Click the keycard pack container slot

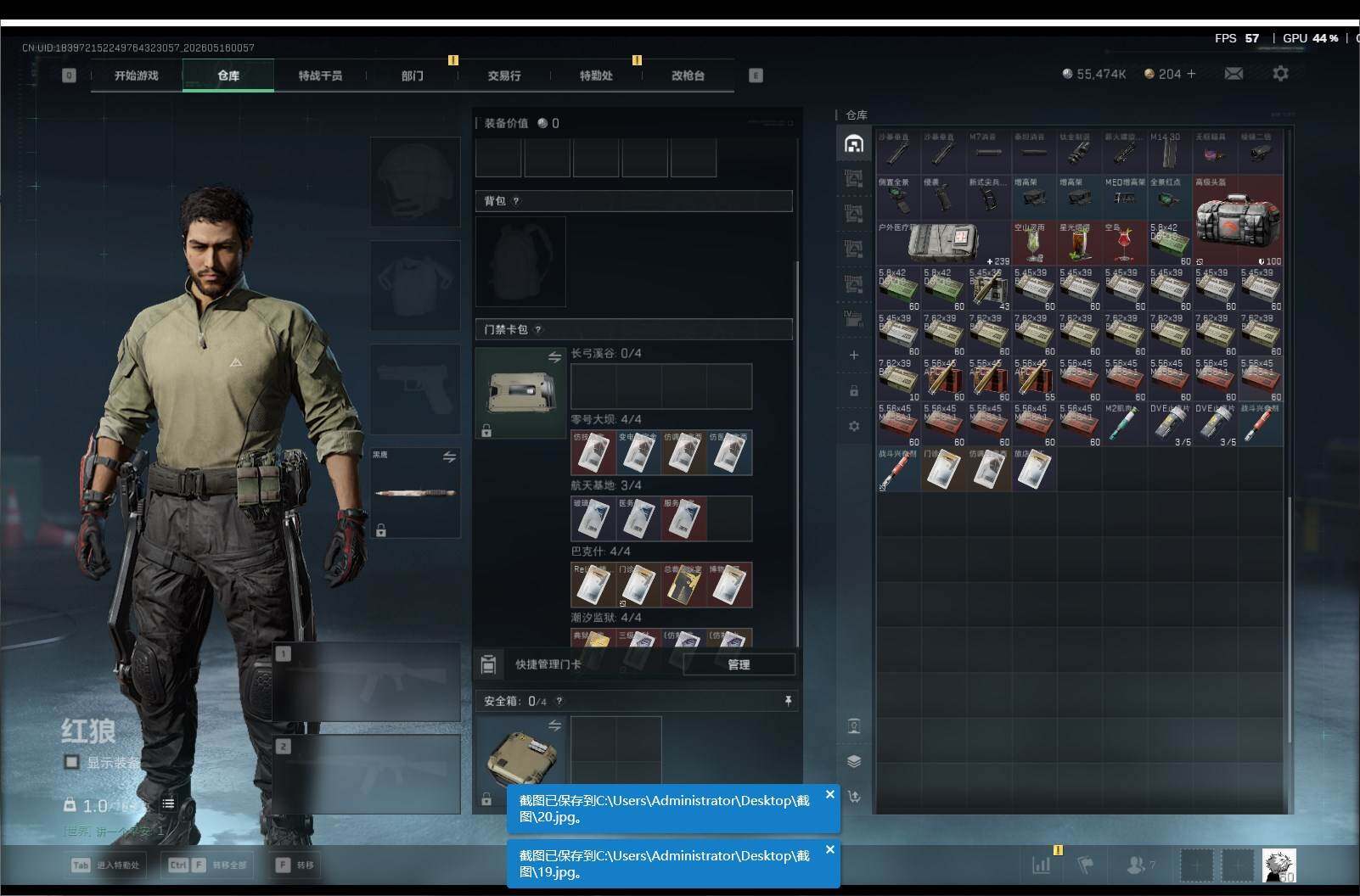point(520,393)
